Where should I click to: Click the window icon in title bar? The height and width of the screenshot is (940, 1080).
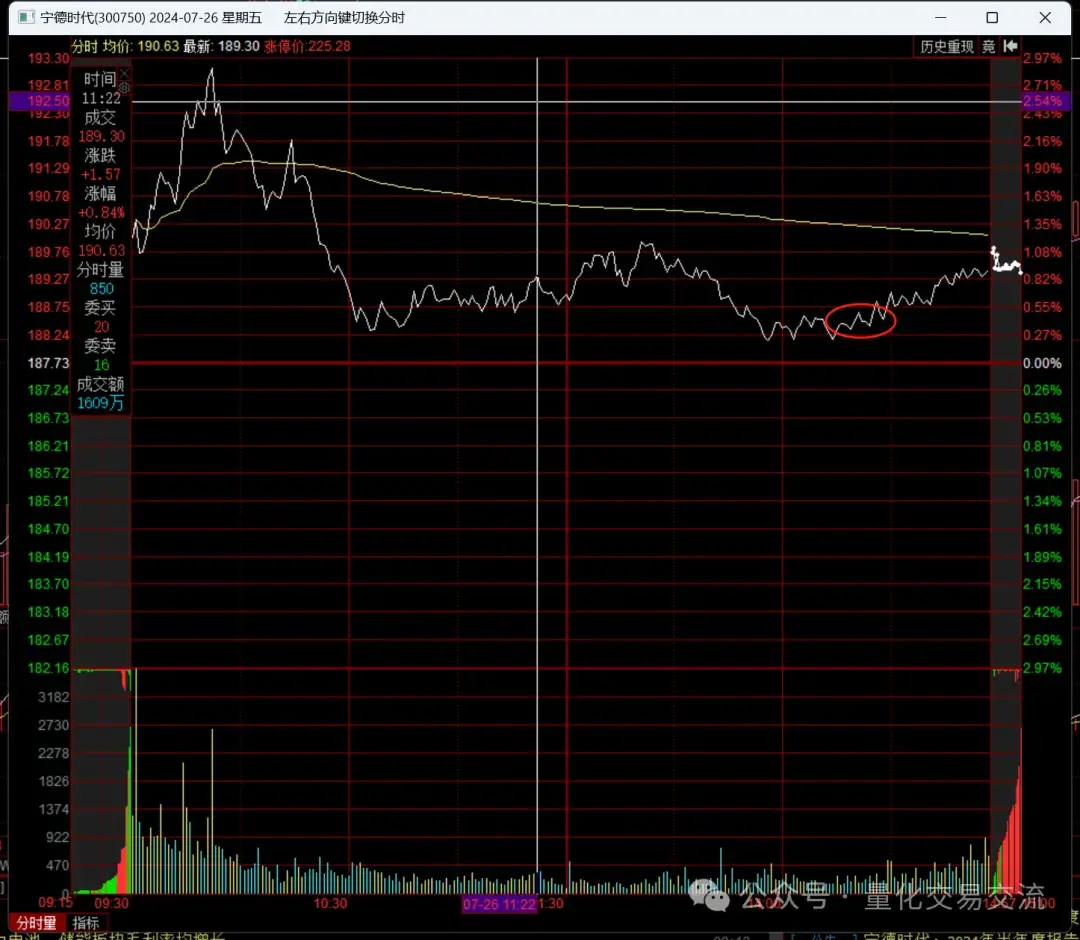click(x=25, y=17)
